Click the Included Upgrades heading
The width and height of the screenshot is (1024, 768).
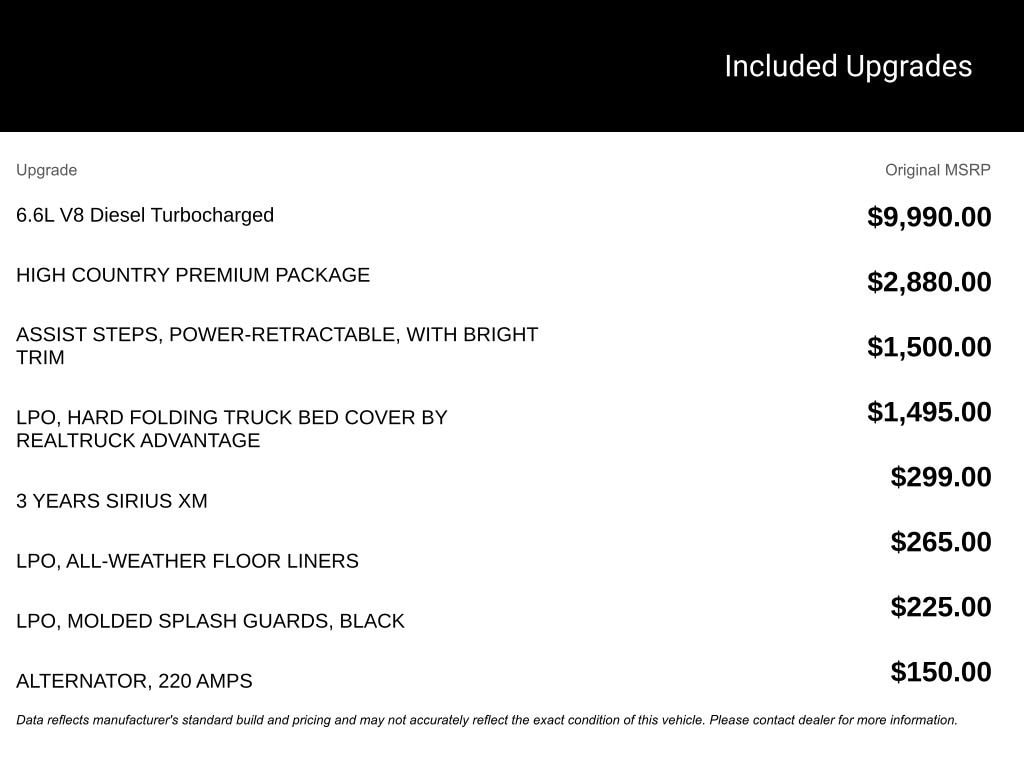click(x=848, y=67)
